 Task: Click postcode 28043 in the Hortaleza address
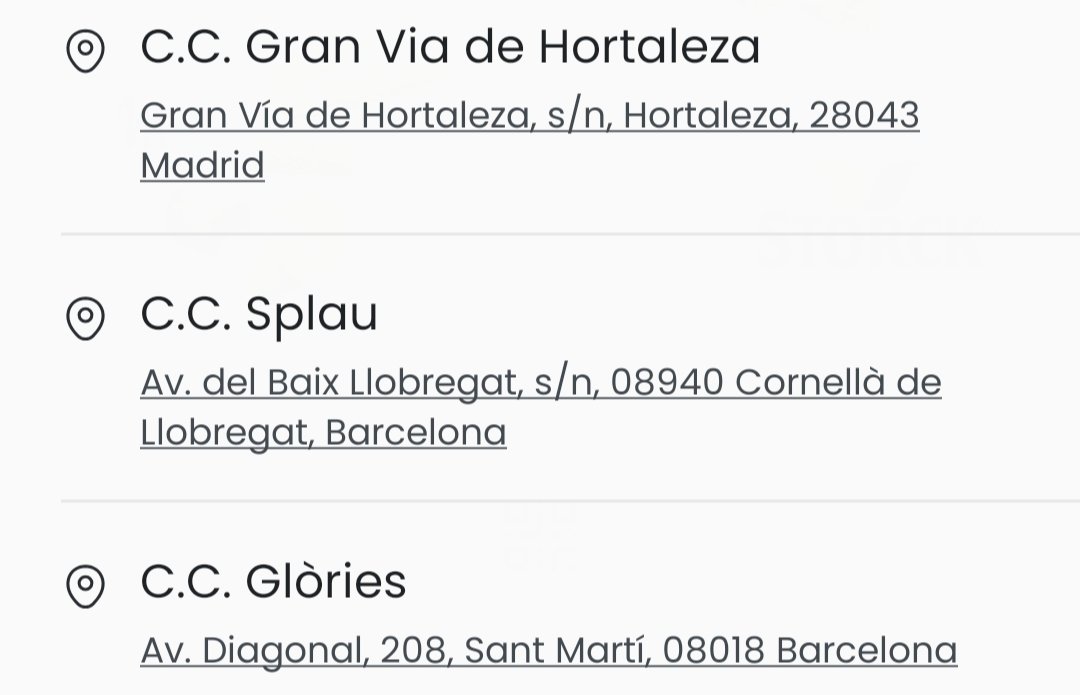pos(864,115)
